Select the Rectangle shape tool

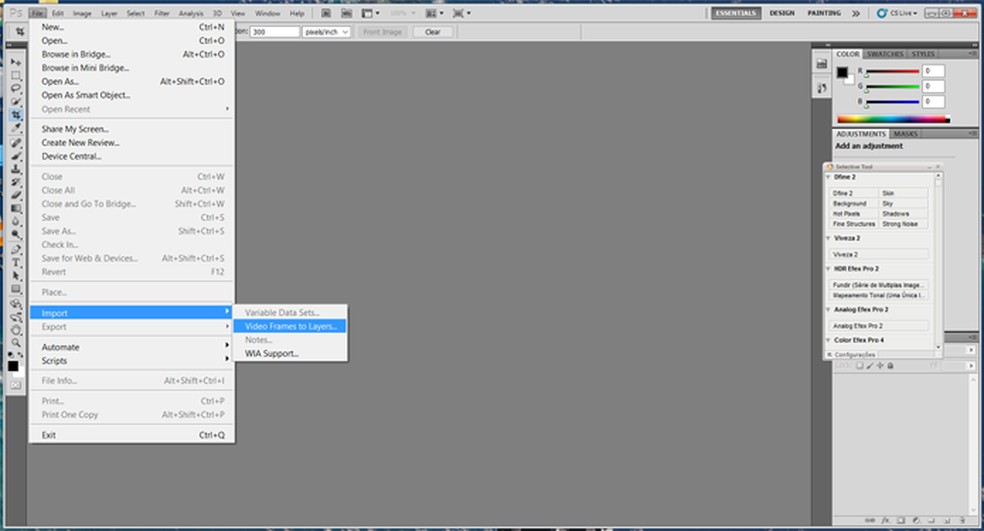pyautogui.click(x=16, y=289)
